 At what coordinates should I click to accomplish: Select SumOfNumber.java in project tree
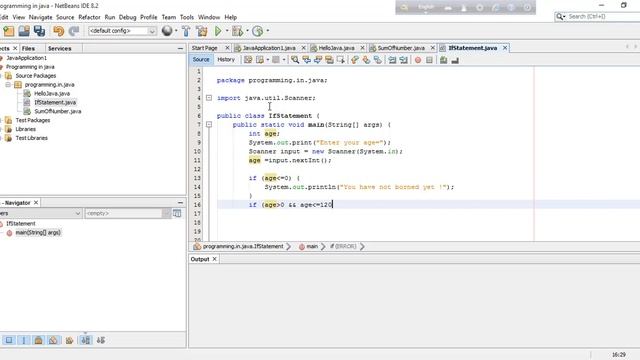tap(58, 111)
